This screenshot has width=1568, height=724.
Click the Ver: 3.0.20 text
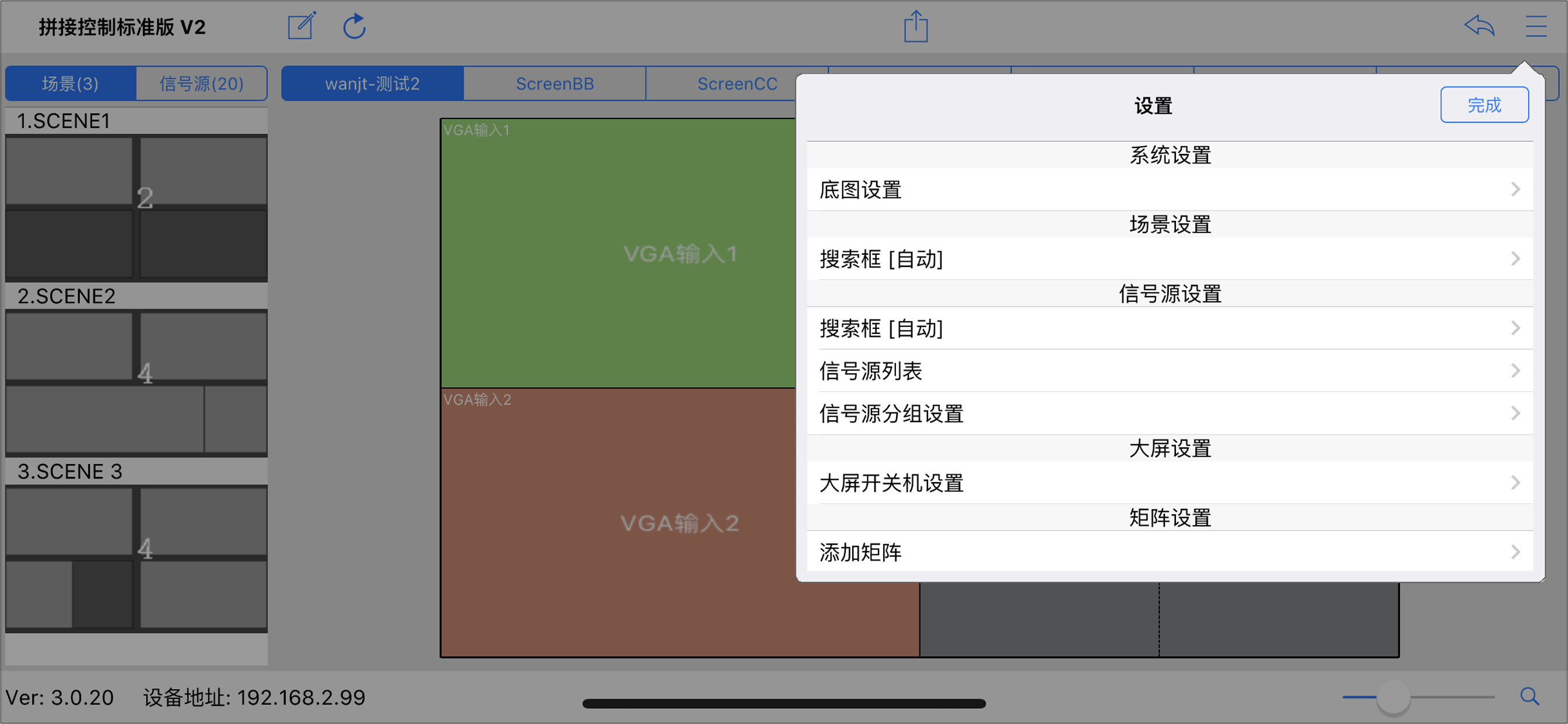tap(60, 697)
